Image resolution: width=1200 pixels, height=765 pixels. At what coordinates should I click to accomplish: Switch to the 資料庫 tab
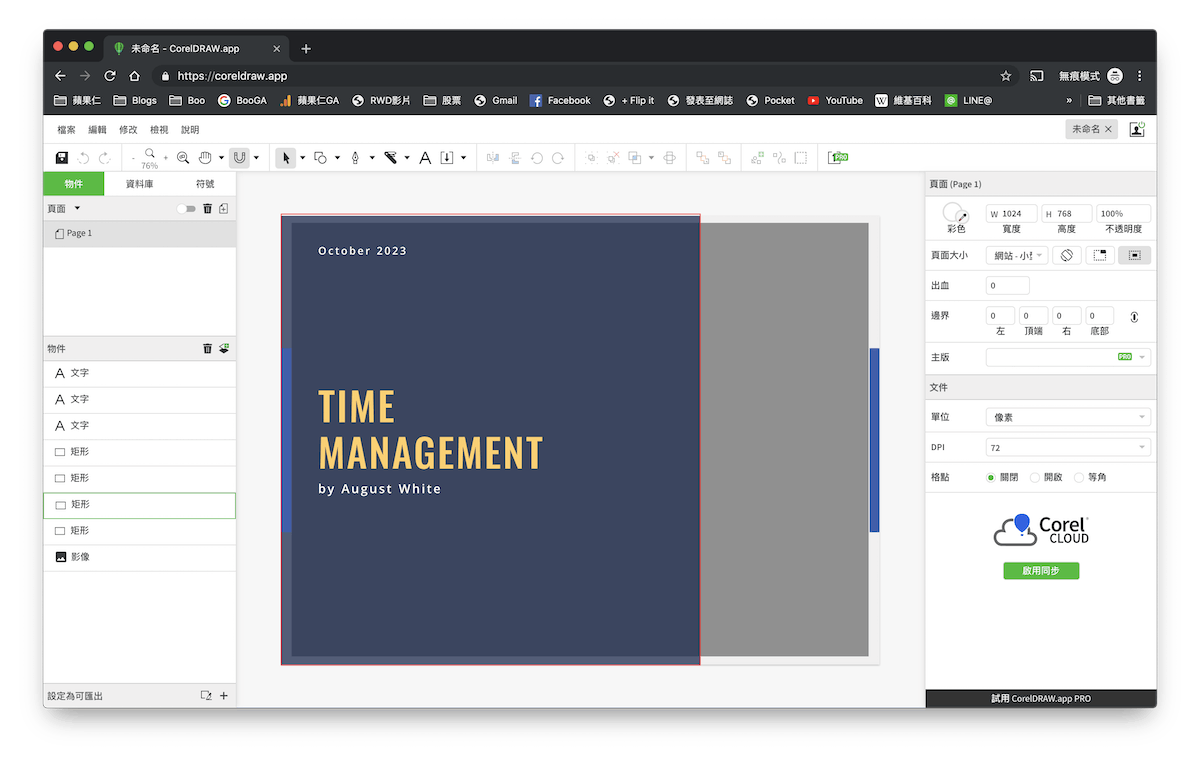[x=139, y=184]
